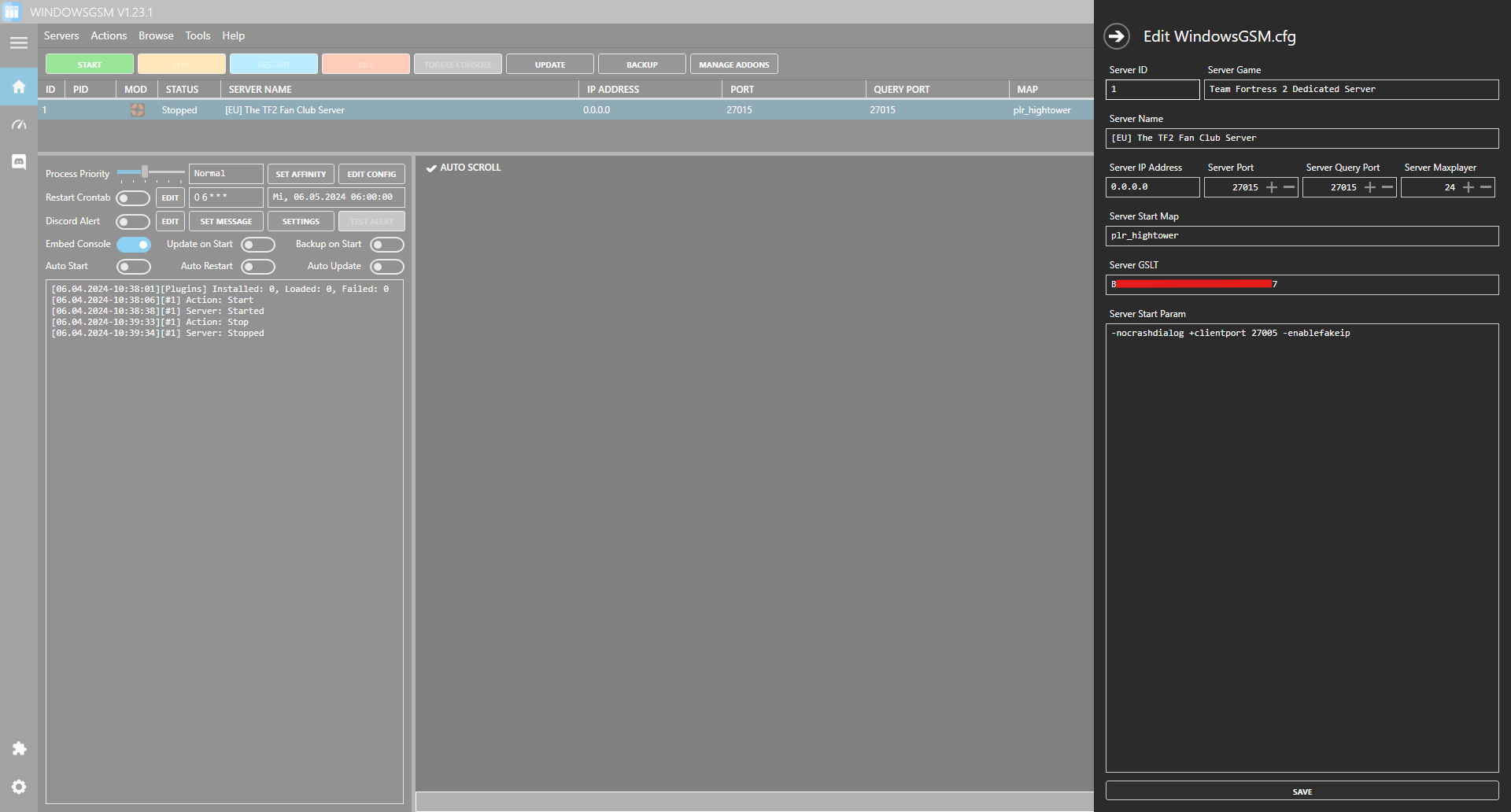Enable the Update on Start switch
Screen dimensions: 1511x812
tap(258, 245)
